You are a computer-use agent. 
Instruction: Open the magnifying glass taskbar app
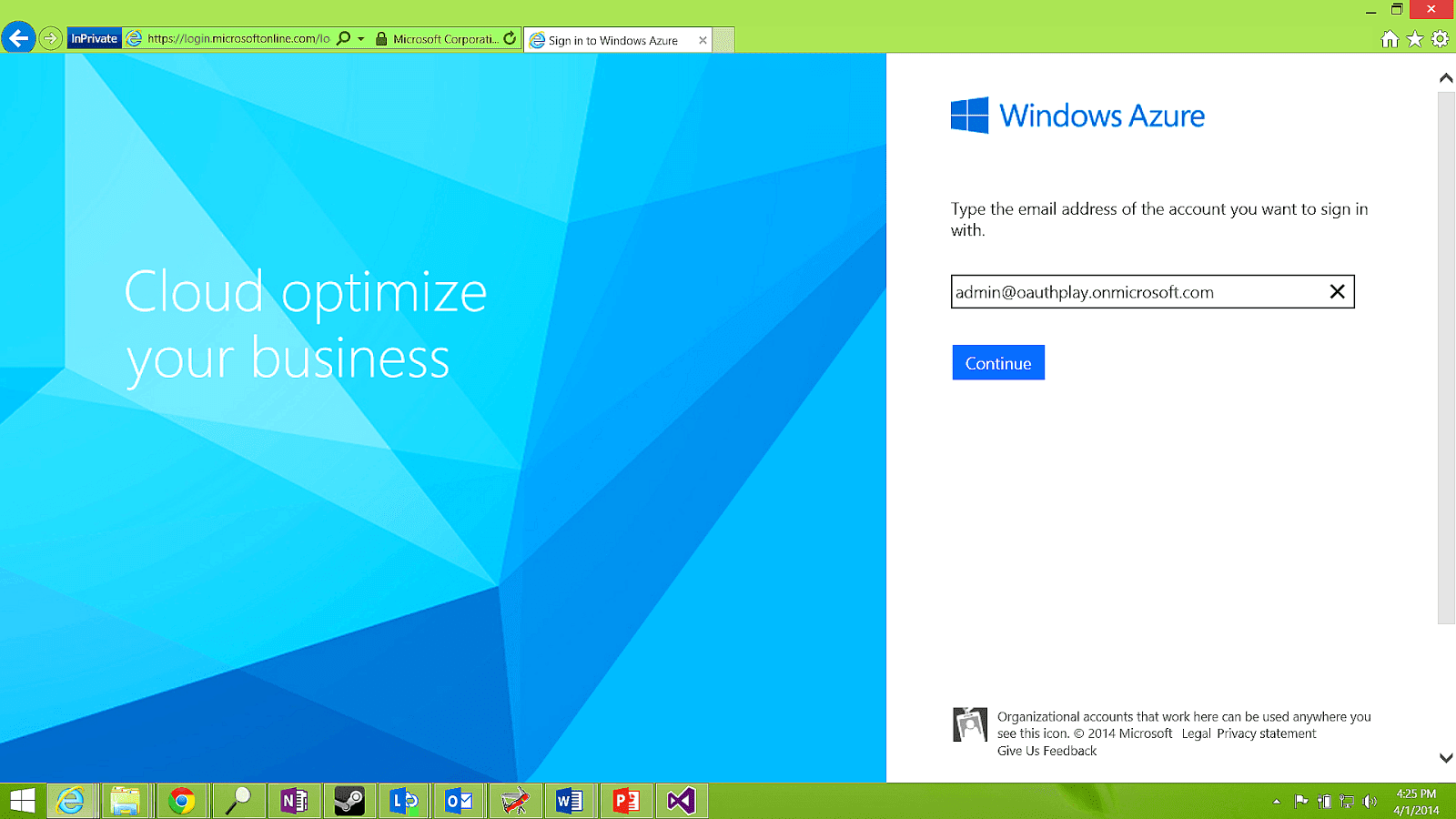[238, 801]
